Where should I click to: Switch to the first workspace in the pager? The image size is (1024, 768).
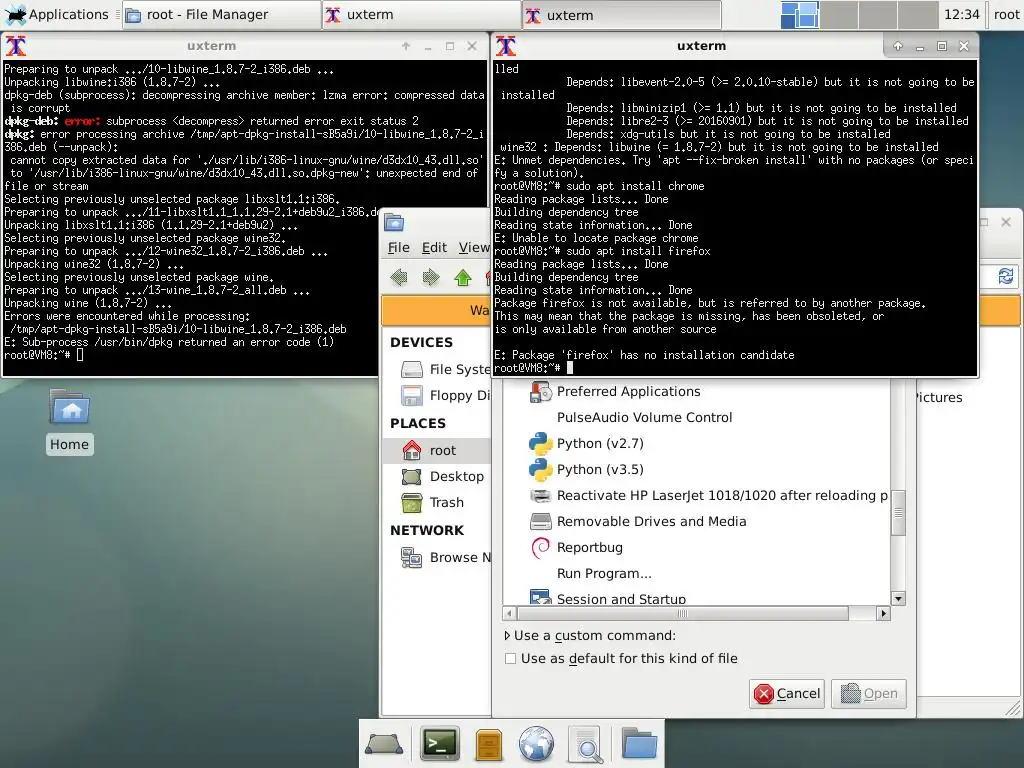click(799, 14)
